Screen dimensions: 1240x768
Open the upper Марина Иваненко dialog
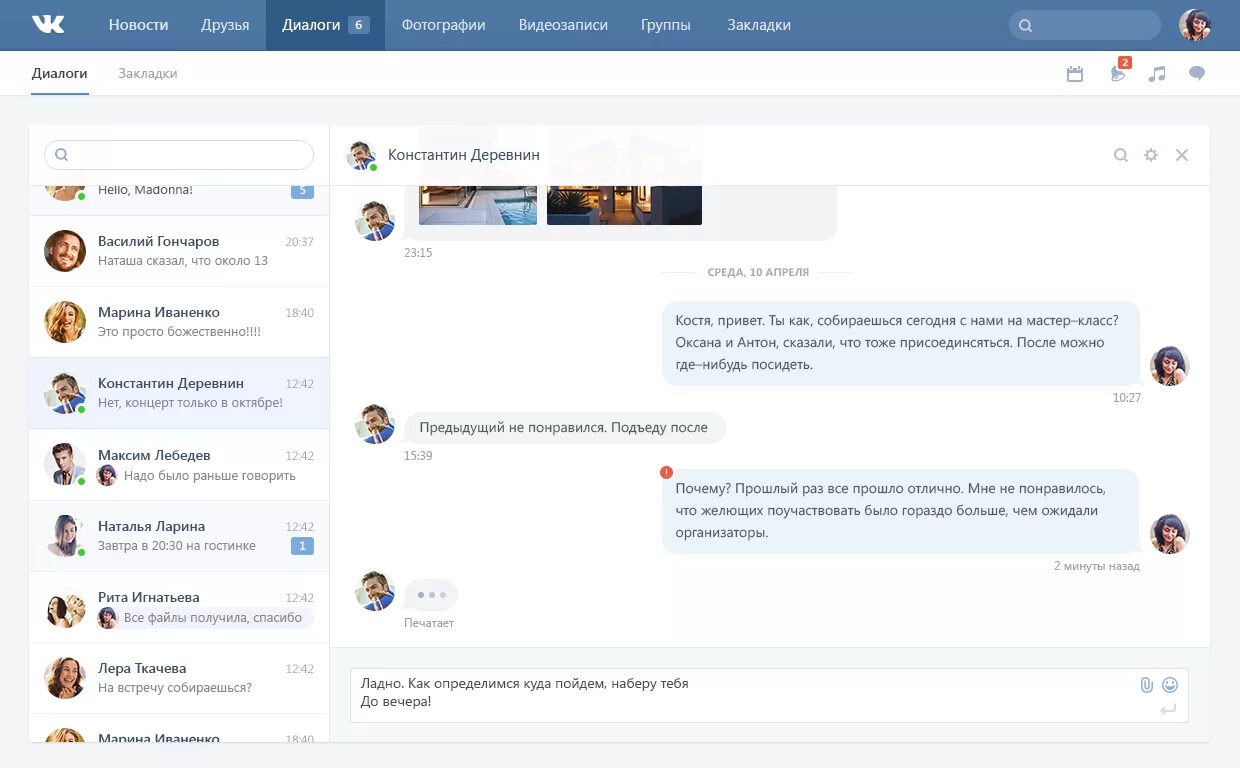[179, 322]
